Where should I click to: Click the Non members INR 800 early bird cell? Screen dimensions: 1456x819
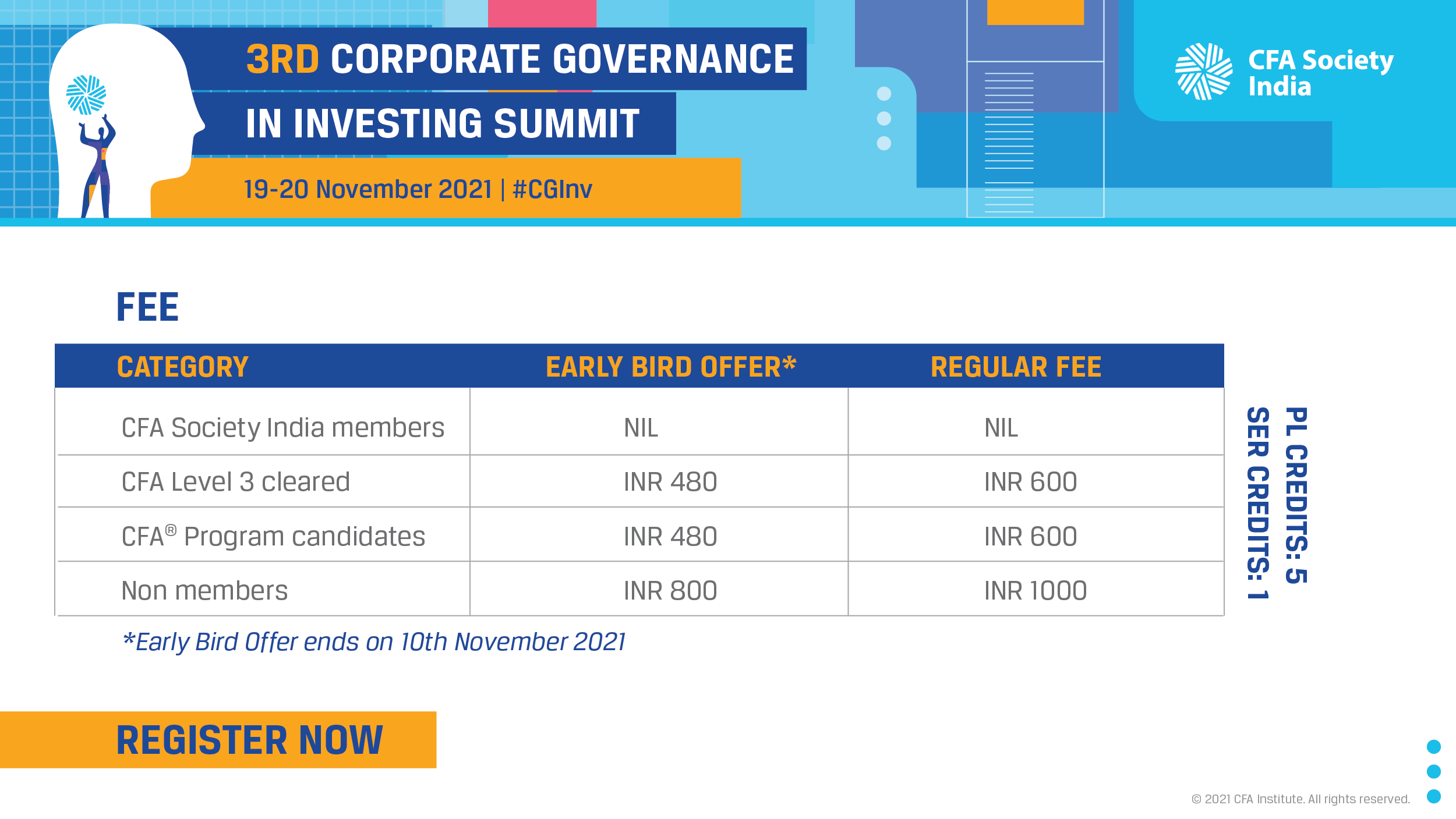(670, 590)
